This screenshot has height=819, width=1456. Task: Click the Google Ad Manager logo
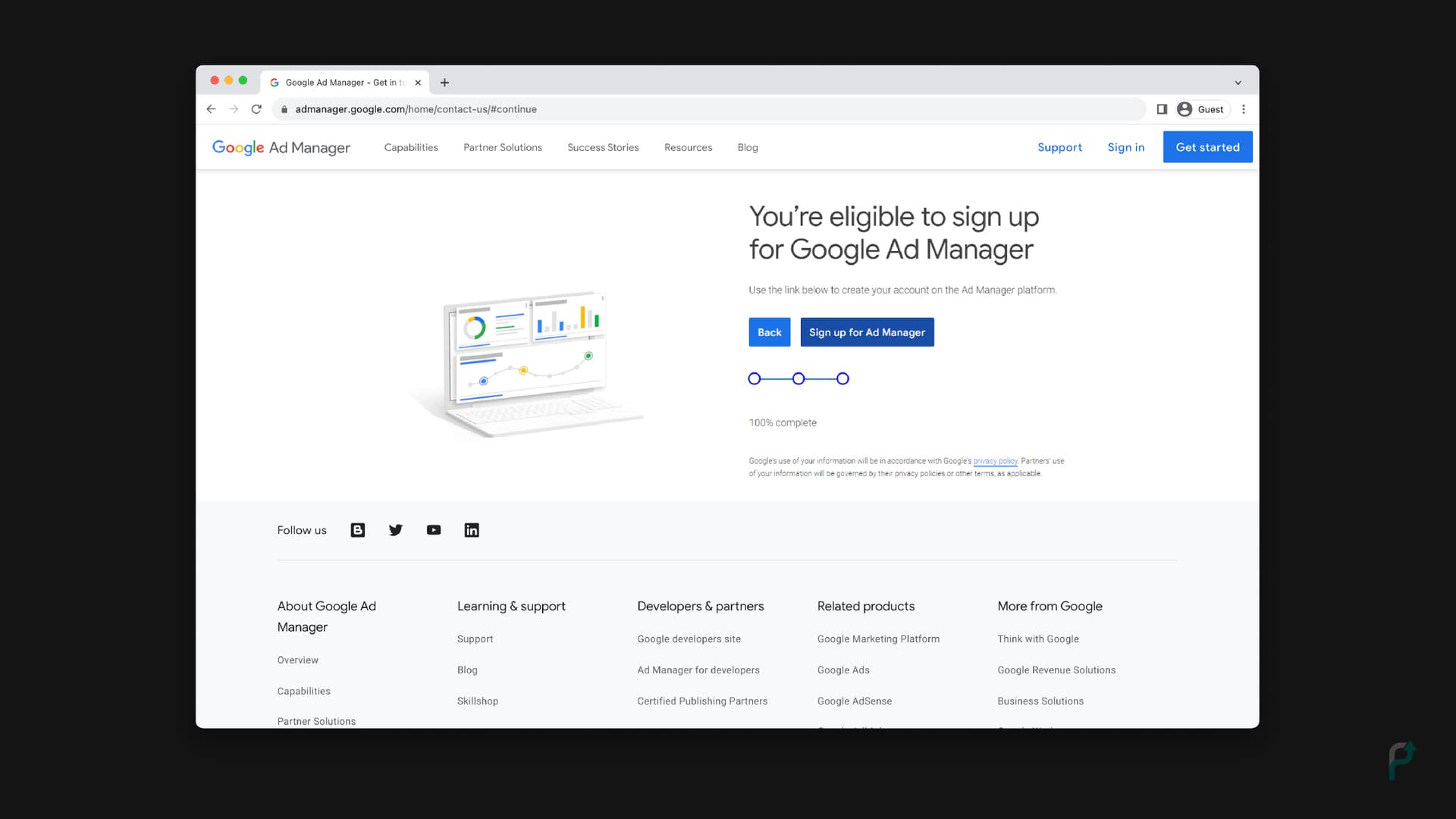click(x=281, y=147)
